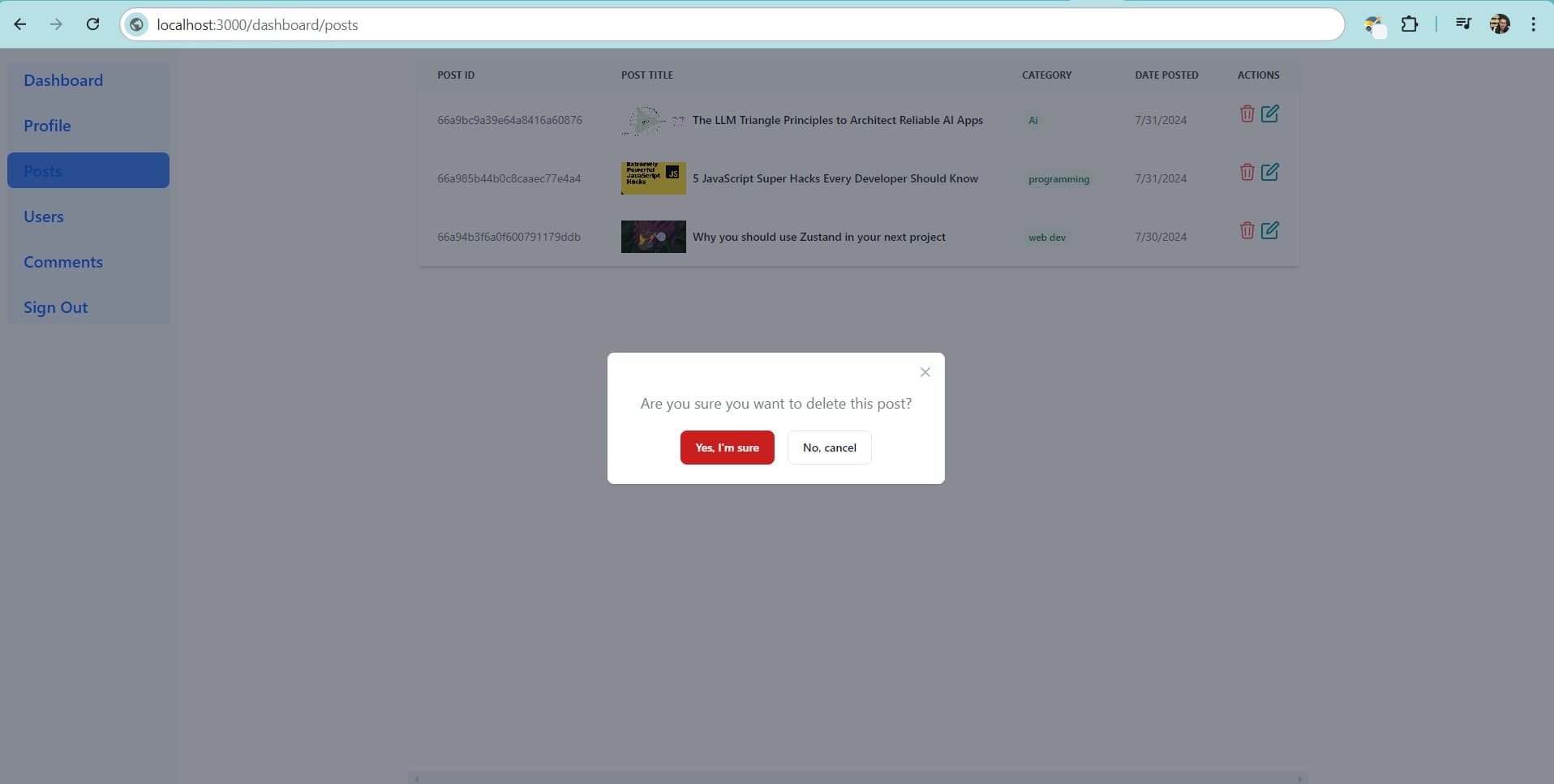This screenshot has height=784, width=1554.
Task: Open Comments section in sidebar
Action: 63,262
